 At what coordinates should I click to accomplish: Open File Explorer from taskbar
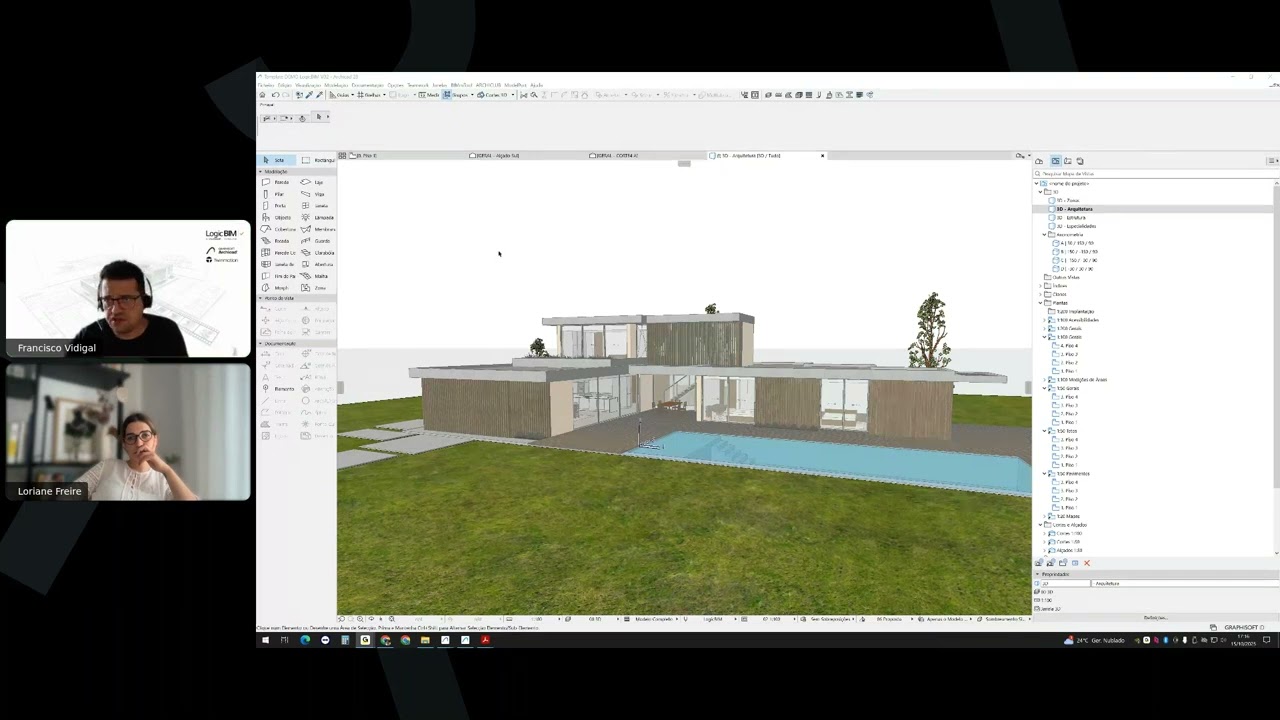[425, 640]
